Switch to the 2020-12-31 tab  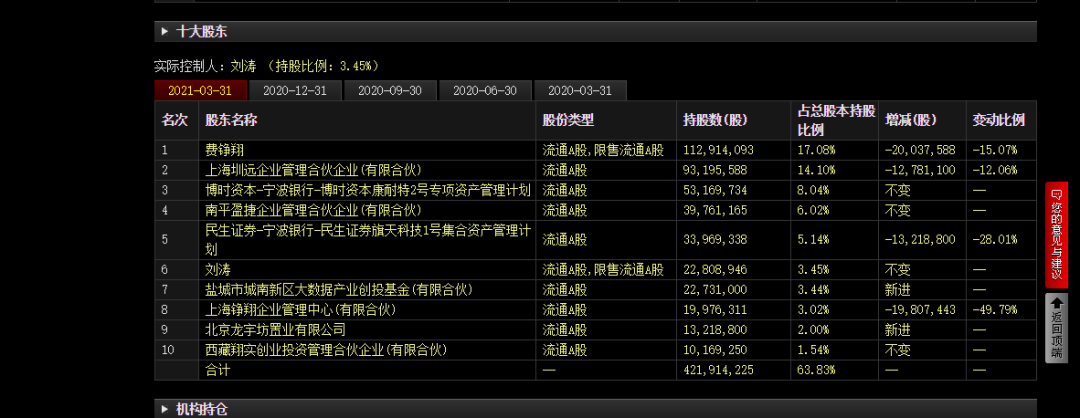pyautogui.click(x=295, y=91)
